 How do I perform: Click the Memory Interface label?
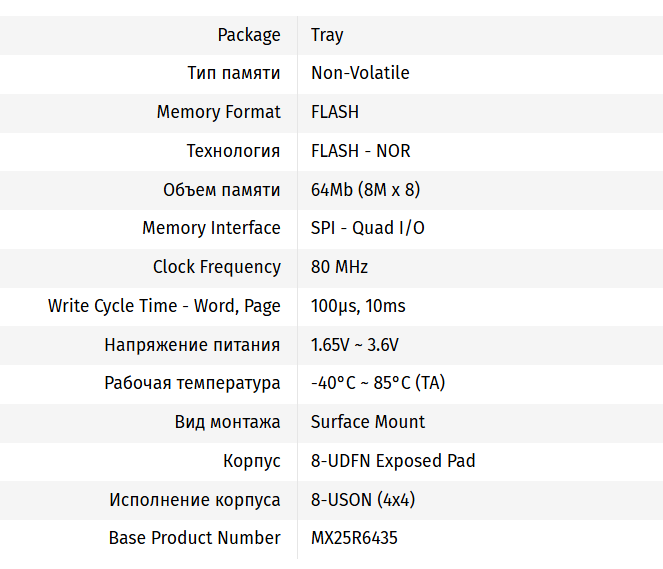(x=211, y=228)
